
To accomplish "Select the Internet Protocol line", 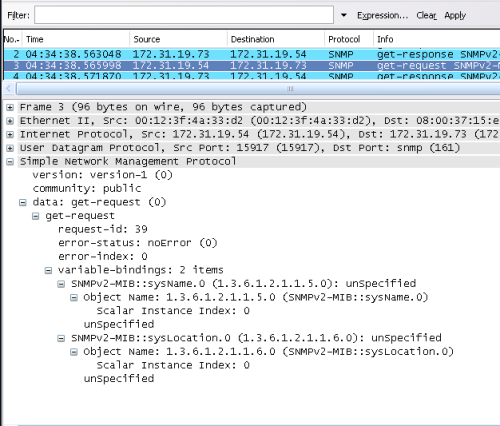I will pos(259,134).
